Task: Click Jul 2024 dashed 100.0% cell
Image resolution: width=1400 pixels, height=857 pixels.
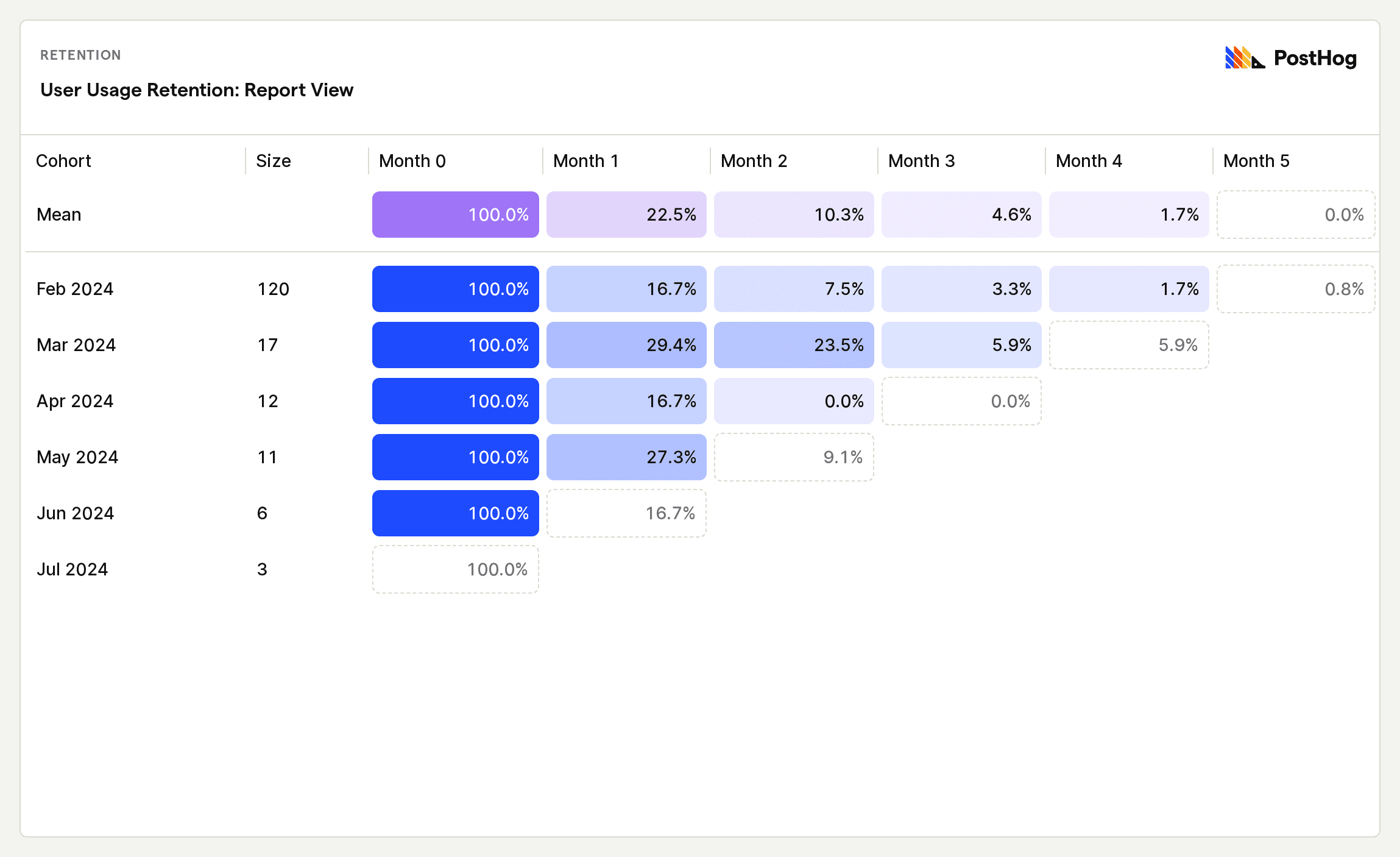Action: 455,569
